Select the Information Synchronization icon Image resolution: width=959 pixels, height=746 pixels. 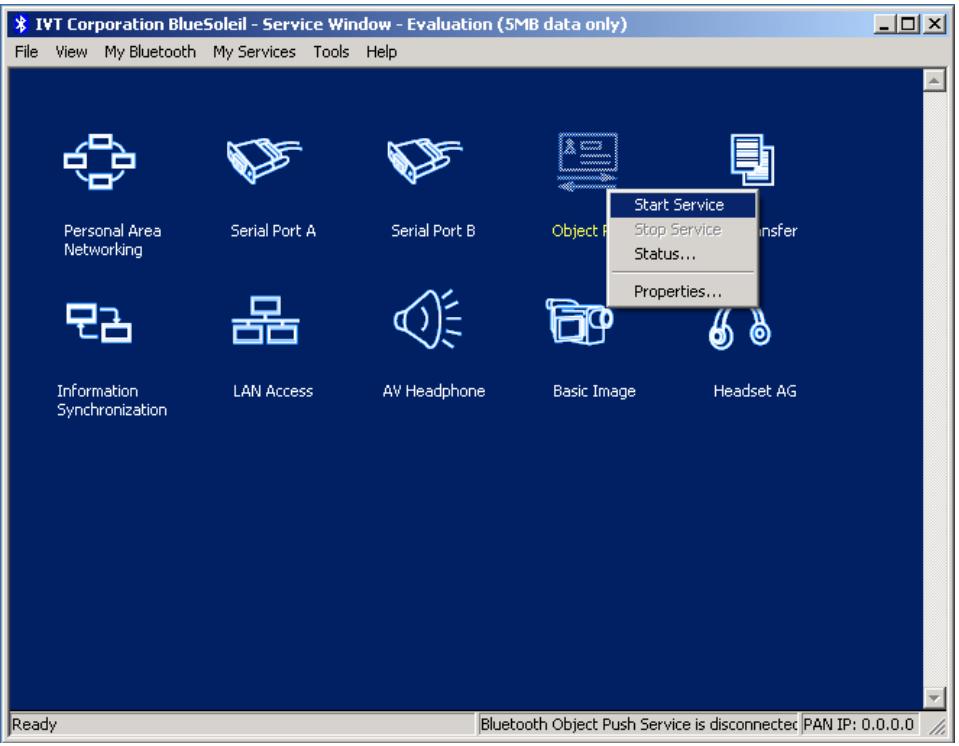pos(98,323)
